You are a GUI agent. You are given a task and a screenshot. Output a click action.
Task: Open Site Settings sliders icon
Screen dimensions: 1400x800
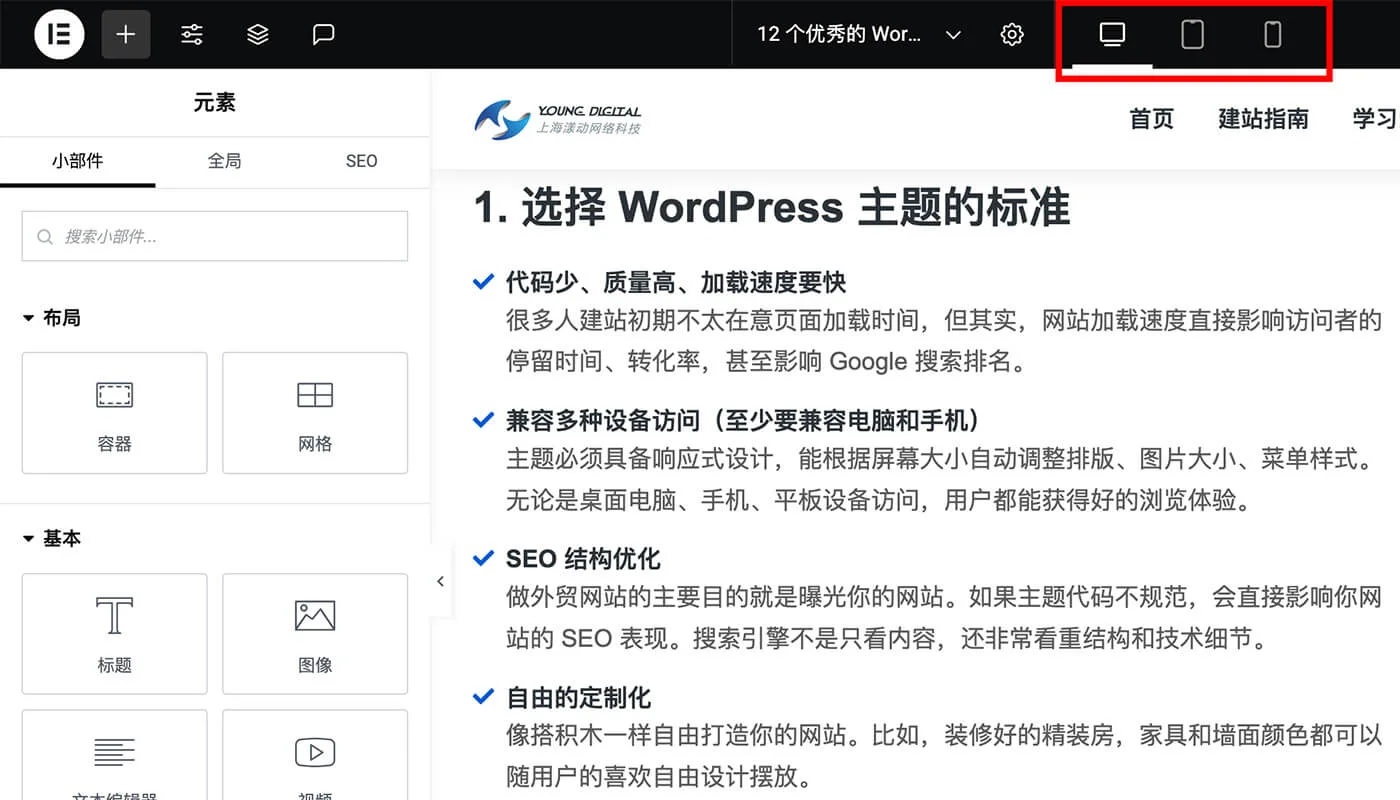pos(192,35)
